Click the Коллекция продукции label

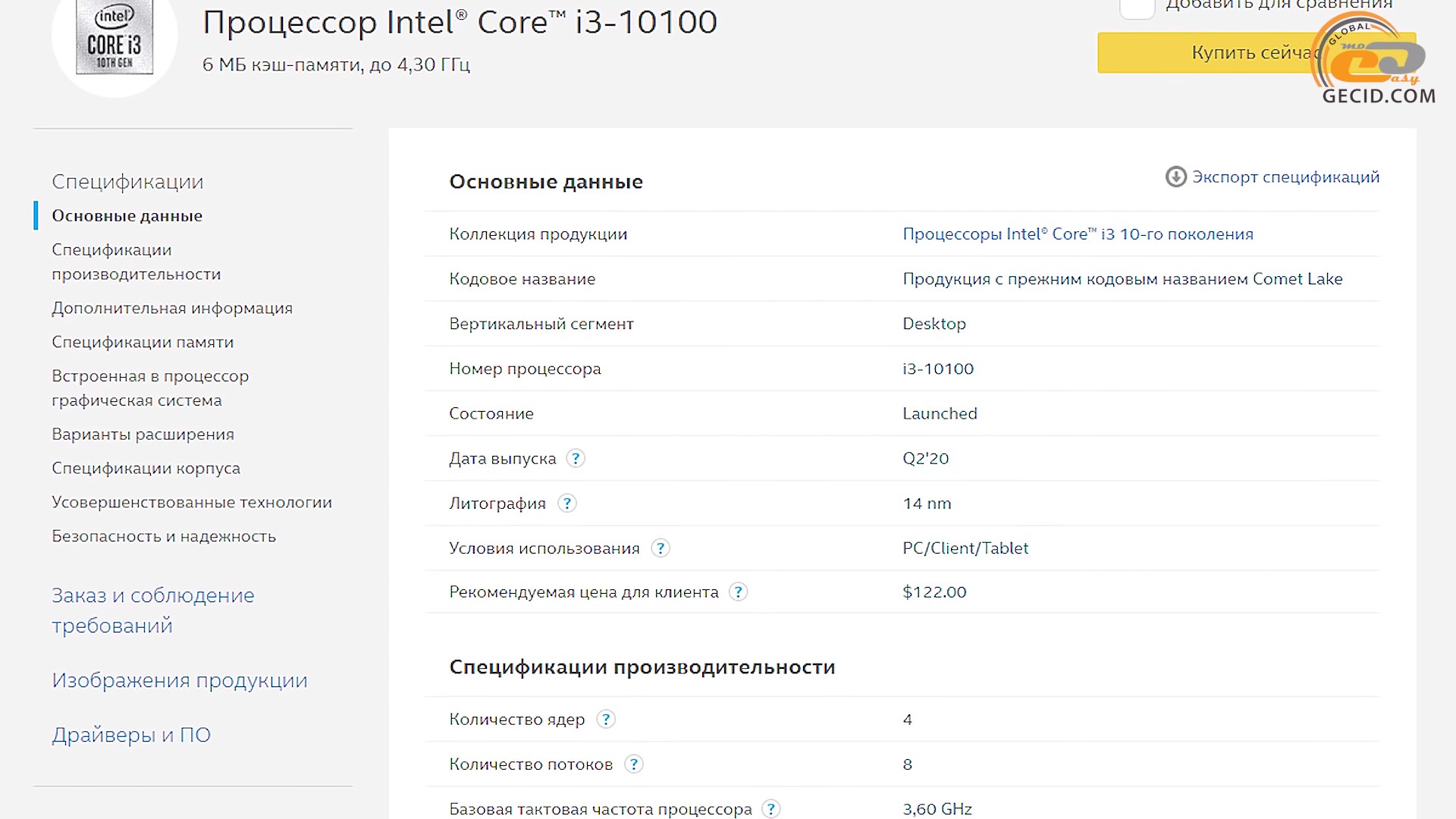(x=538, y=234)
